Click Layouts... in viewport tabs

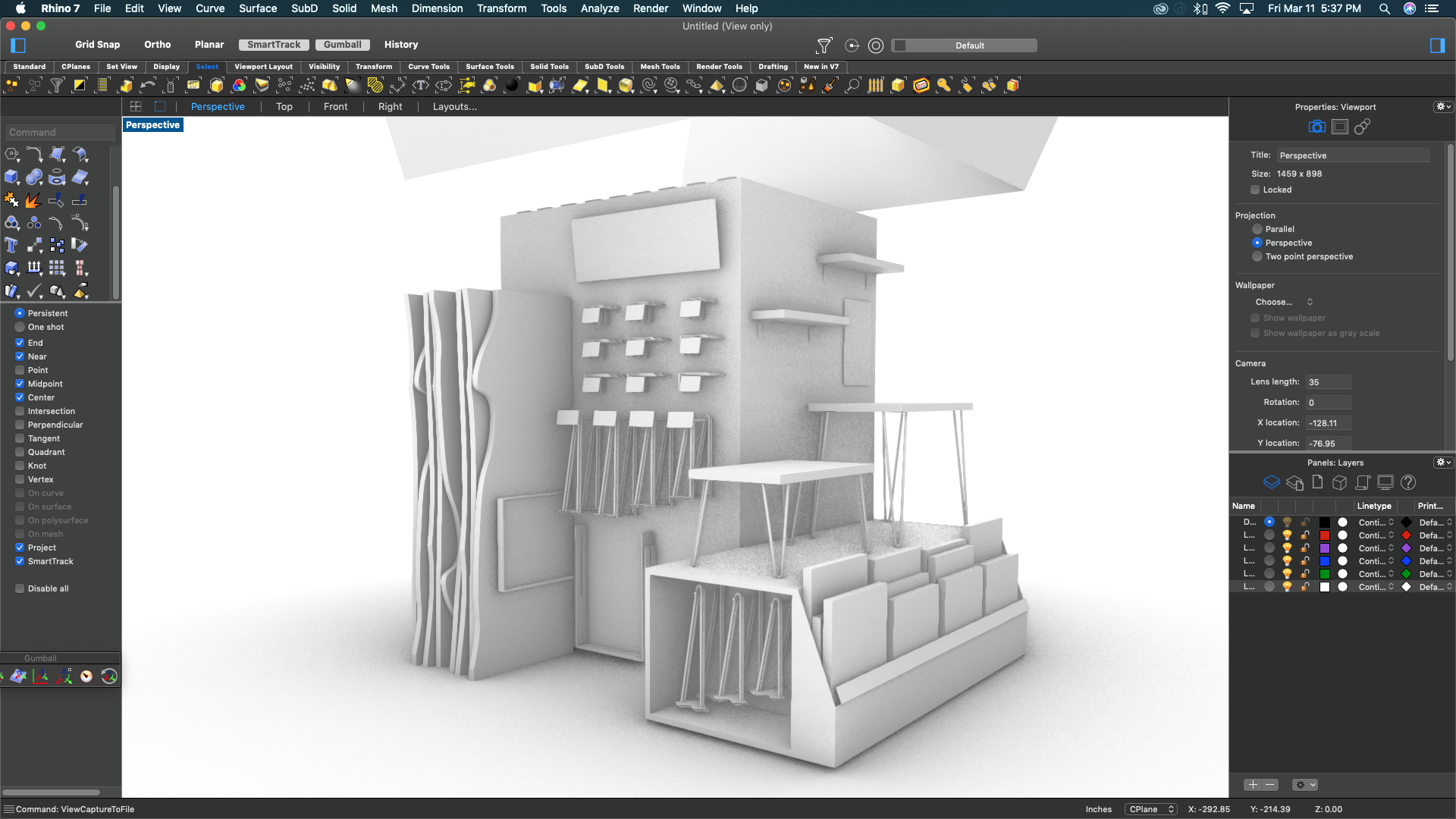pos(455,107)
